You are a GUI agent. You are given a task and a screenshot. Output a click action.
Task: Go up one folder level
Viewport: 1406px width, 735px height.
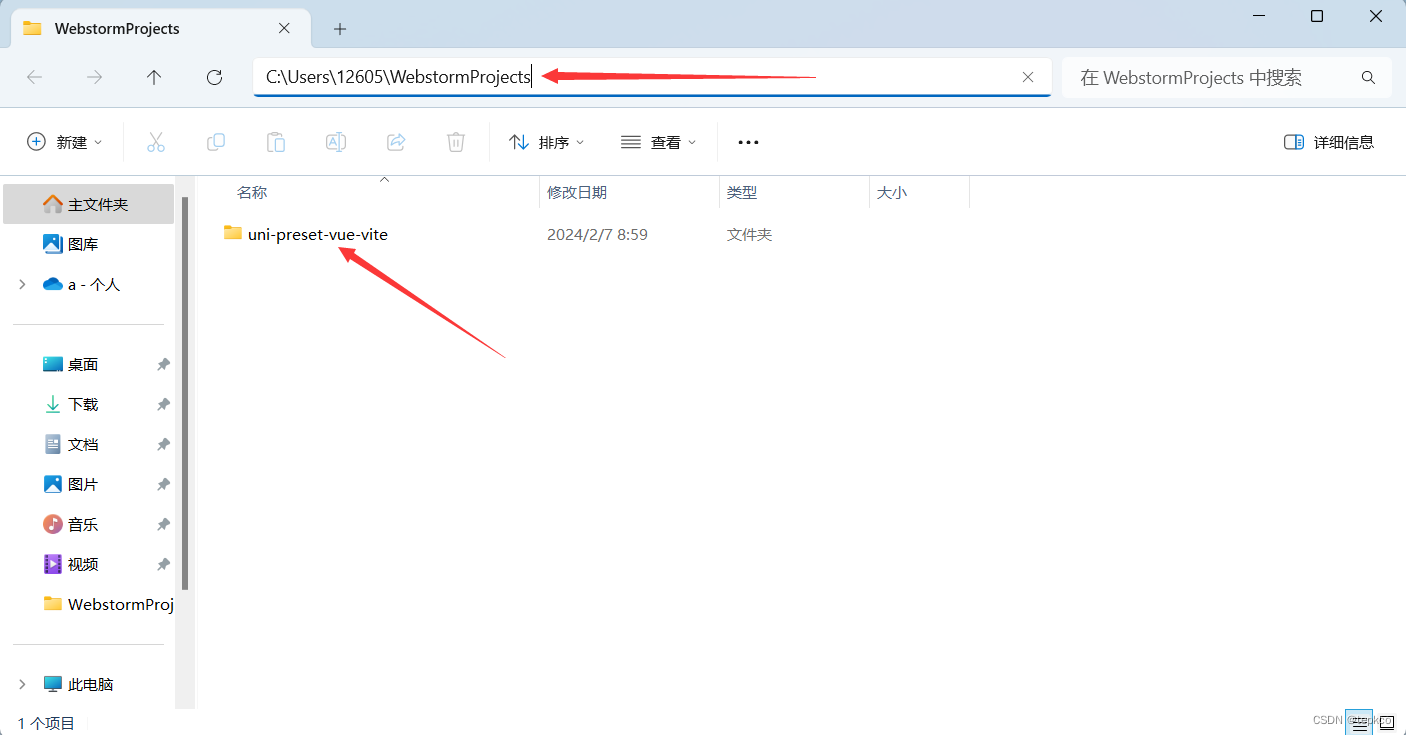point(154,77)
